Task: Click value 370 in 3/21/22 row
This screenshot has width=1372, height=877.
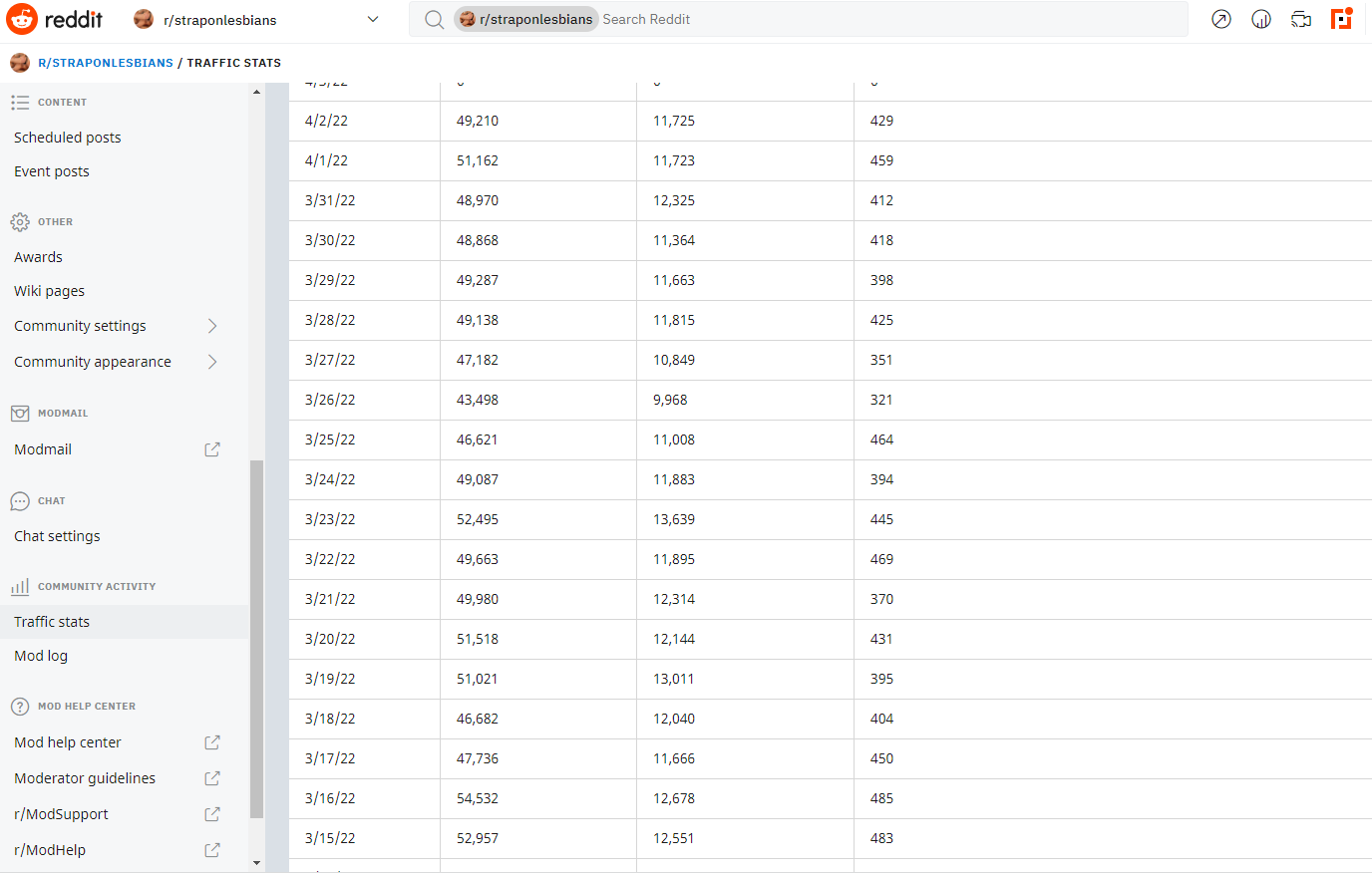Action: pyautogui.click(x=881, y=599)
